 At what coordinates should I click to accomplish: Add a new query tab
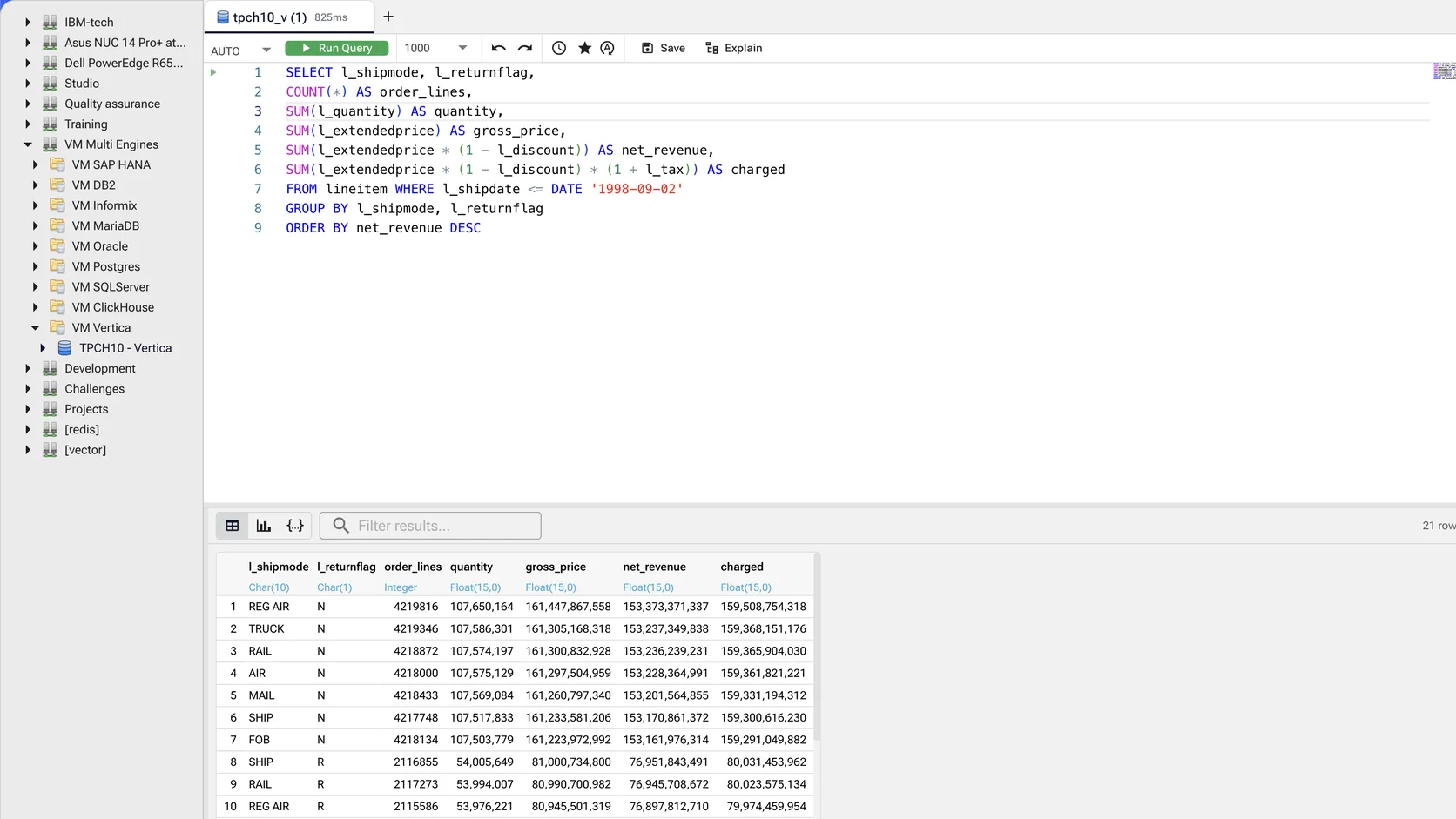click(x=388, y=17)
